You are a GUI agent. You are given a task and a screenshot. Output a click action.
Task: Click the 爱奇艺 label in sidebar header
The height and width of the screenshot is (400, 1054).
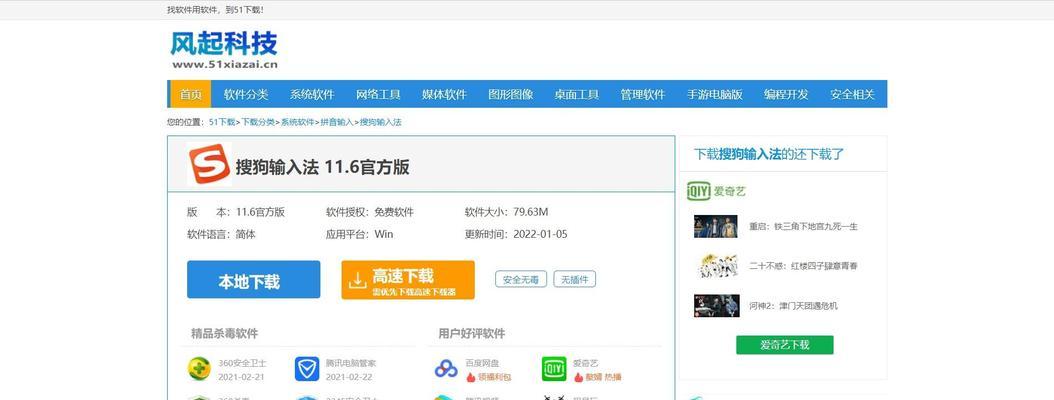pyautogui.click(x=730, y=192)
